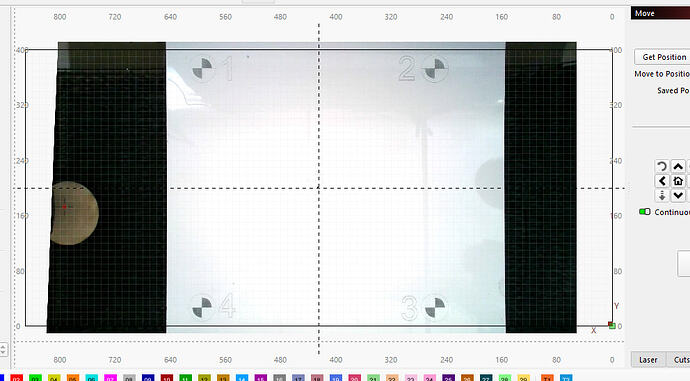Select dark green layer swatch 11

[186, 377]
